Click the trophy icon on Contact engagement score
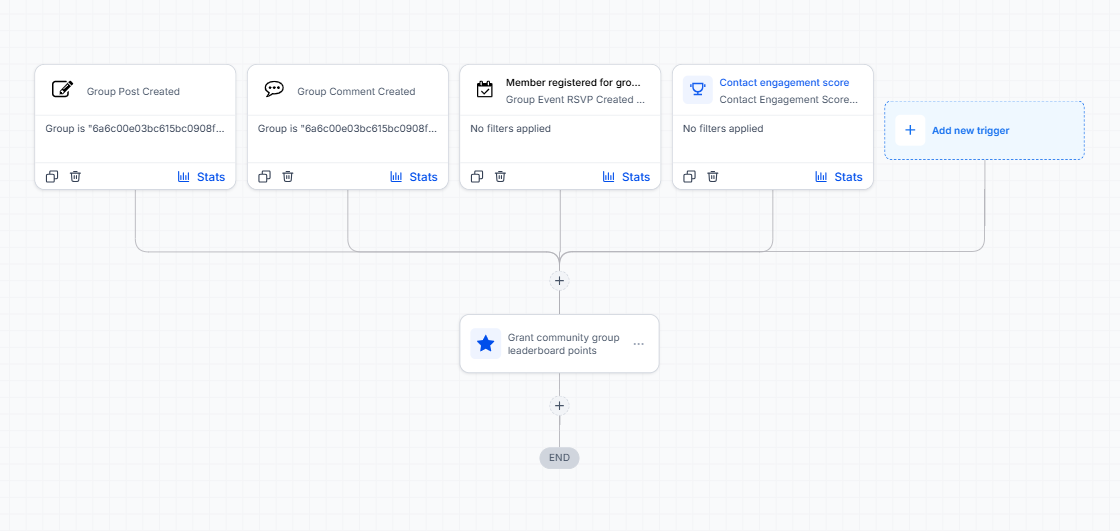 coord(697,89)
